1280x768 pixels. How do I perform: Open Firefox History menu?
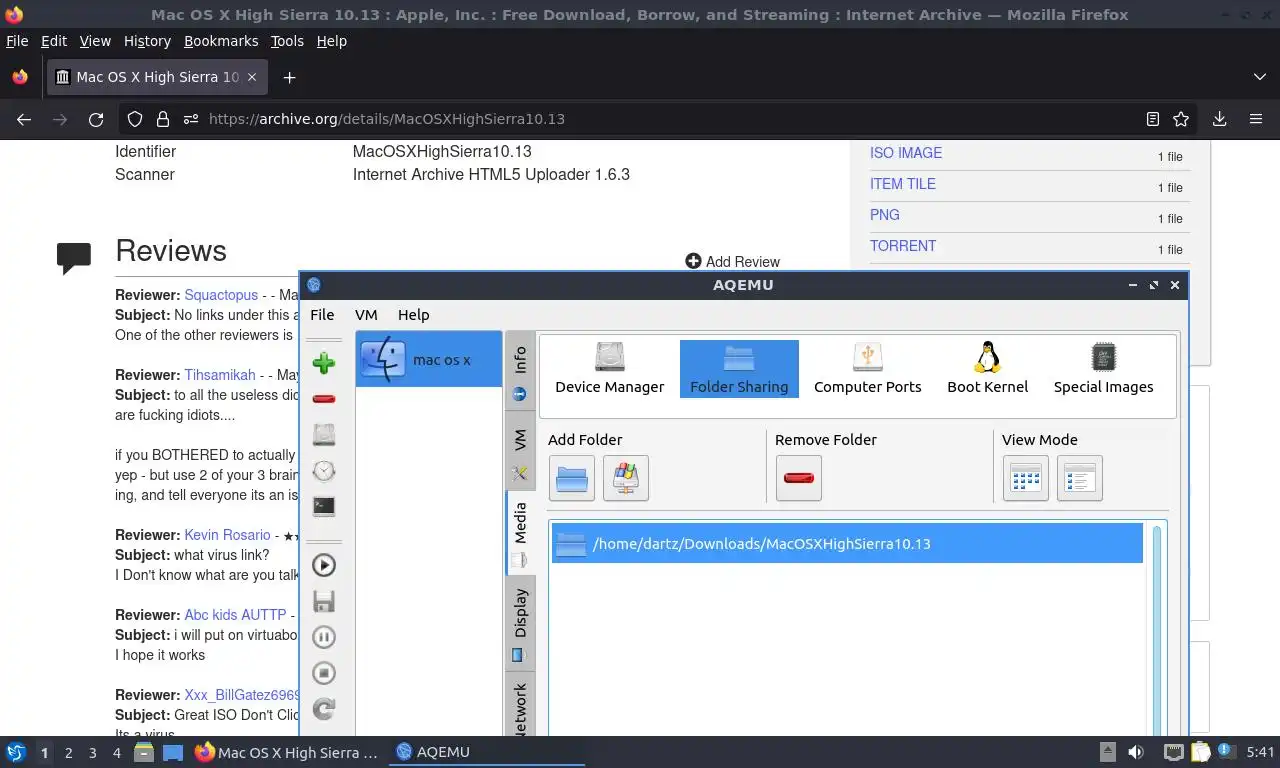tap(147, 41)
